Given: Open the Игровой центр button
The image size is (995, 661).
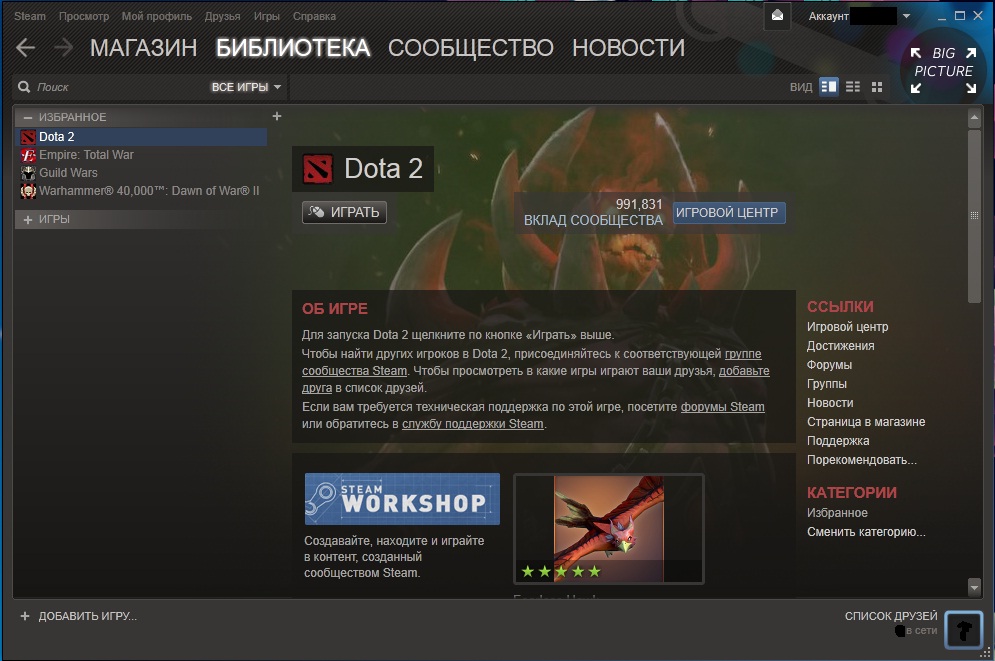Looking at the screenshot, I should point(728,213).
